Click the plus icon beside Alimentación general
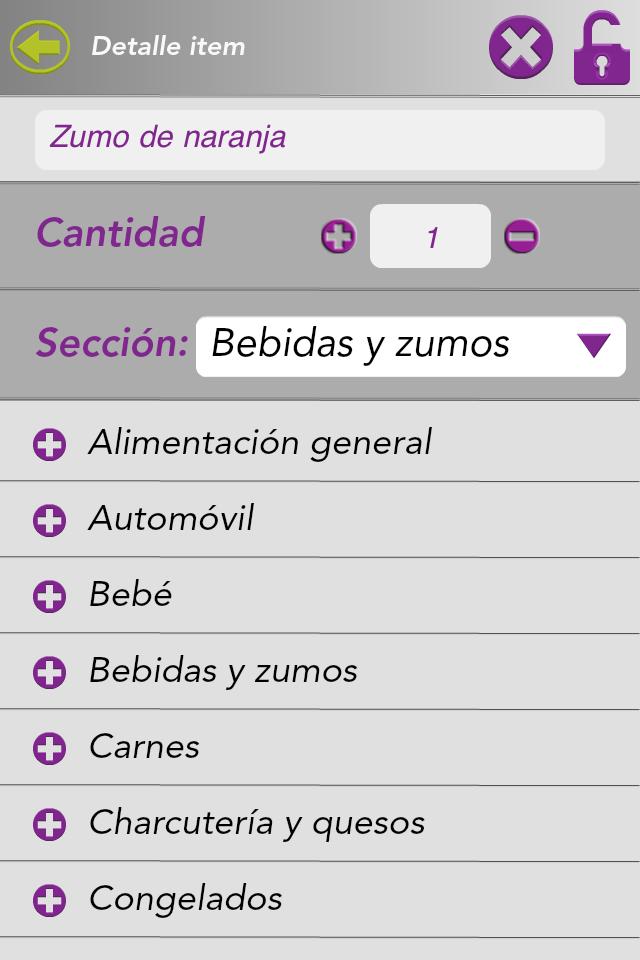 [49, 444]
